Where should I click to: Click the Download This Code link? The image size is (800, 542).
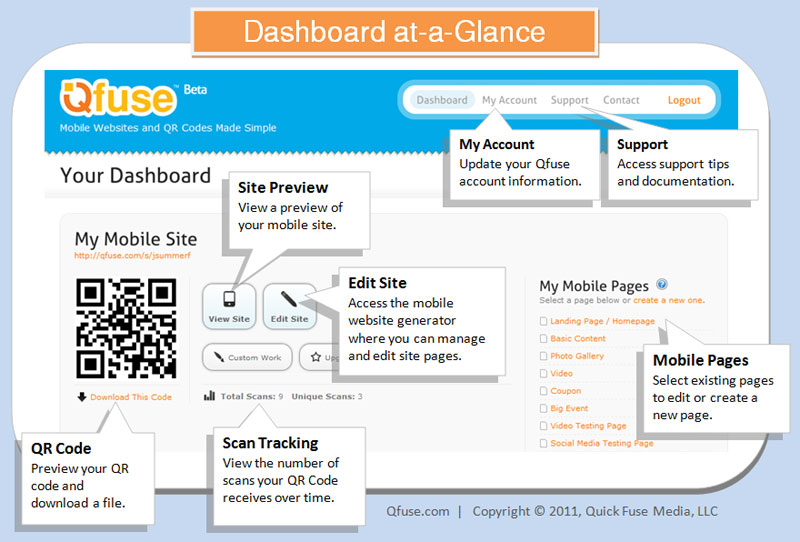(x=131, y=397)
